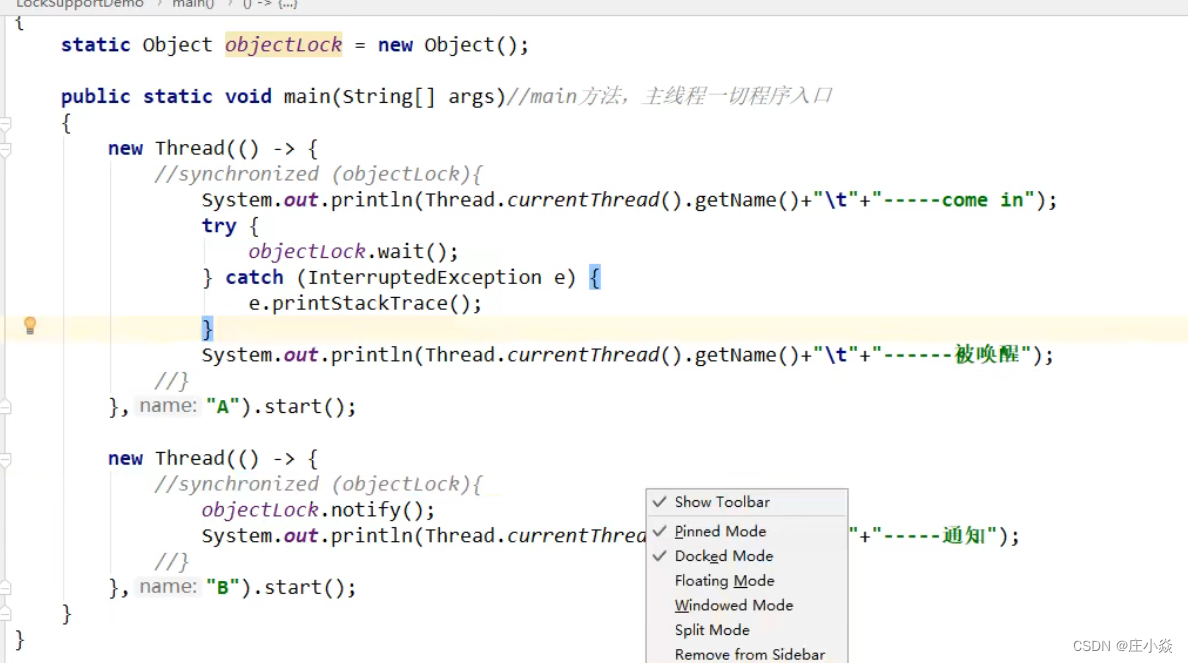Click the highlighted closing brace of catch
The width and height of the screenshot is (1188, 663).
[x=207, y=329]
